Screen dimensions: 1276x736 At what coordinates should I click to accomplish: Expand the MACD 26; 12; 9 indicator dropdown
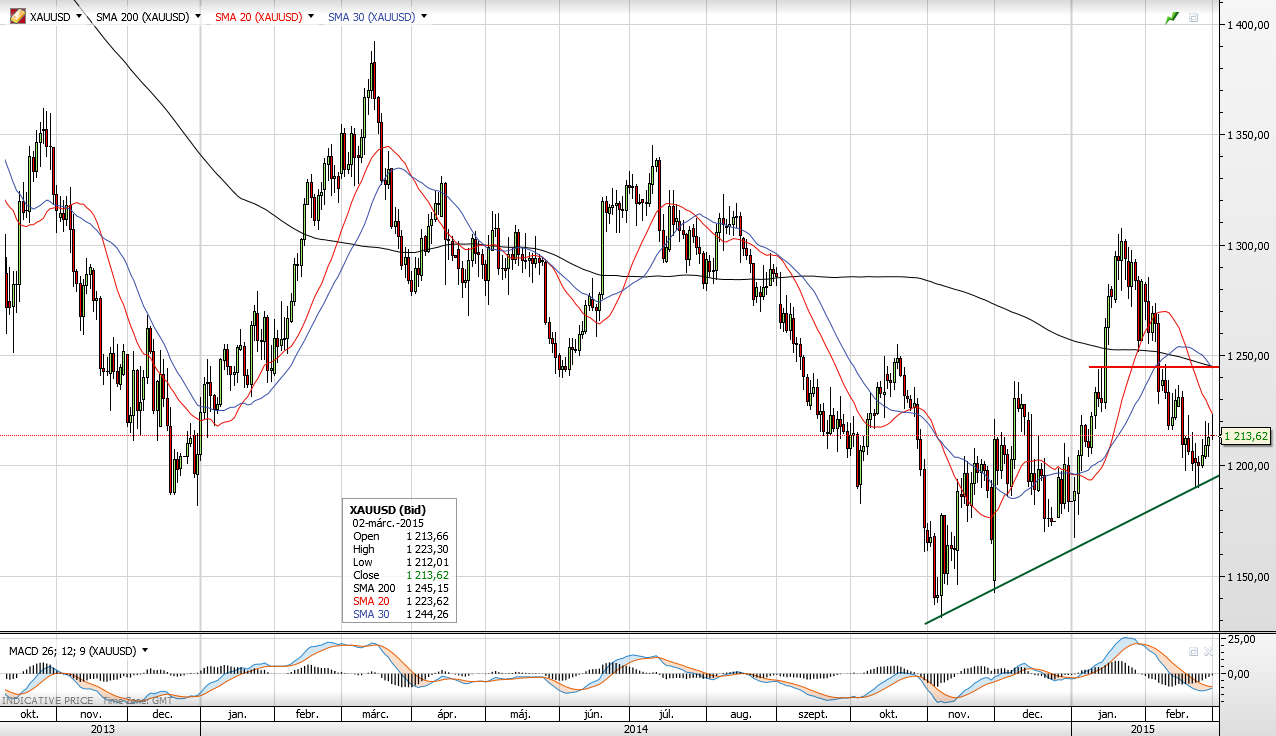point(145,651)
